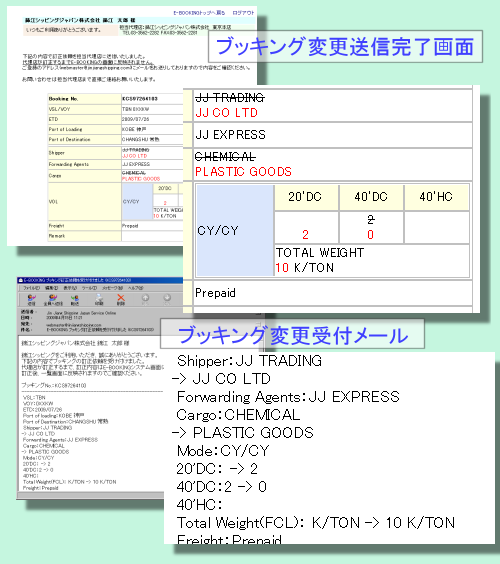
Task: Click the 'Cargo' label in the small form
Action: click(55, 176)
